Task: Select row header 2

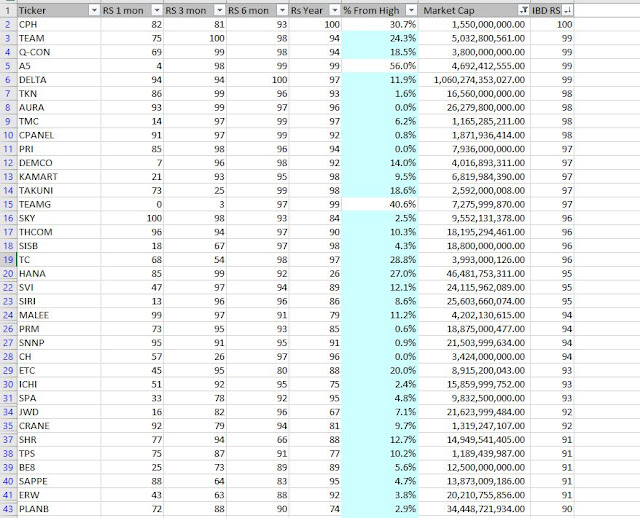Action: click(x=8, y=24)
